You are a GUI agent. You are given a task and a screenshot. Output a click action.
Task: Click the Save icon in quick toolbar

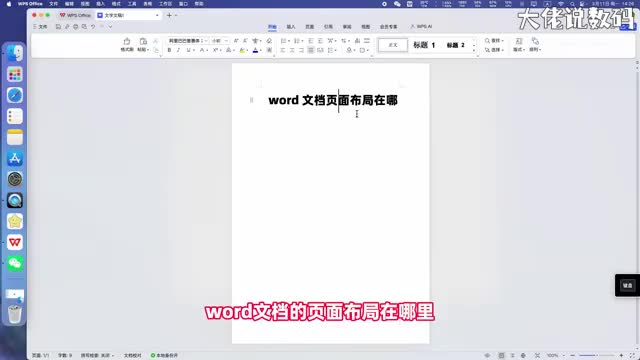[x=58, y=27]
